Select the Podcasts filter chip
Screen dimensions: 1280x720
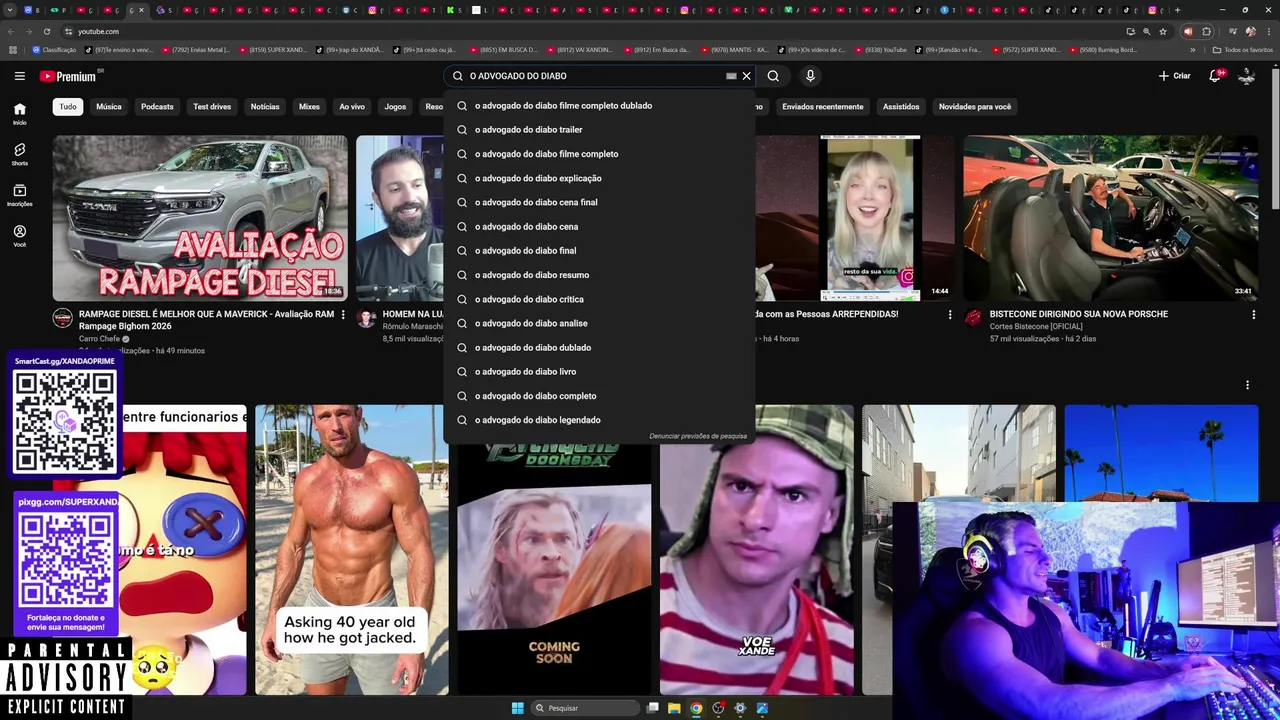[157, 107]
